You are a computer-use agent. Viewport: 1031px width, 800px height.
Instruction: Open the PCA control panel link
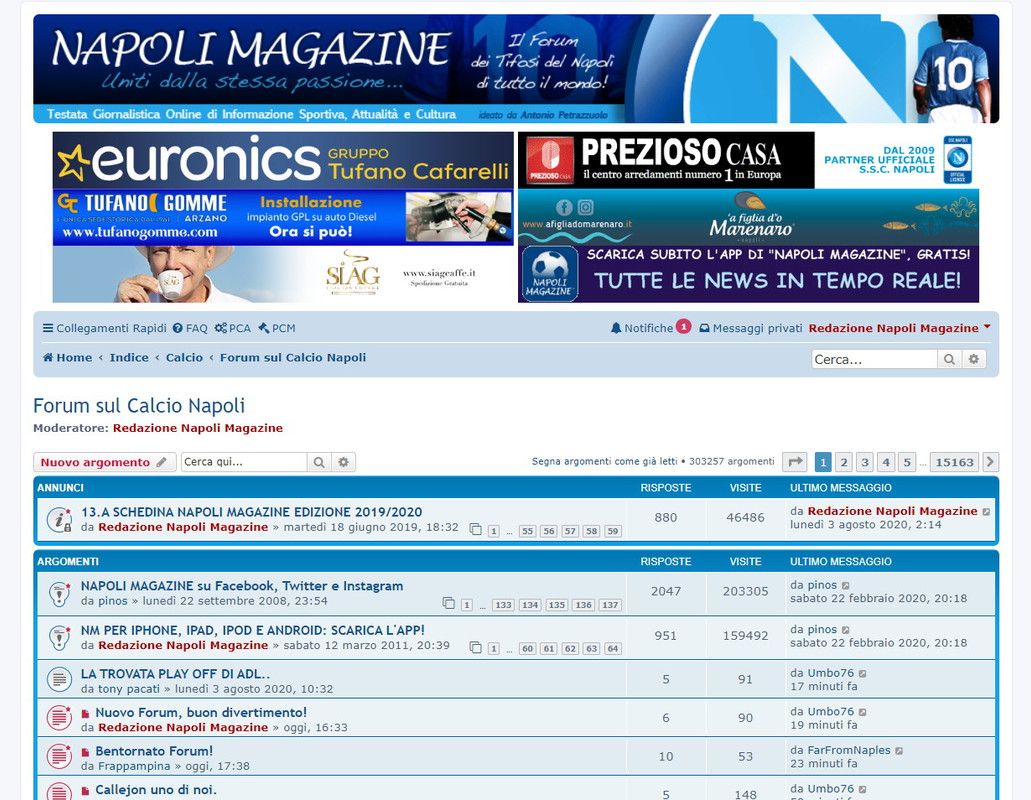232,328
